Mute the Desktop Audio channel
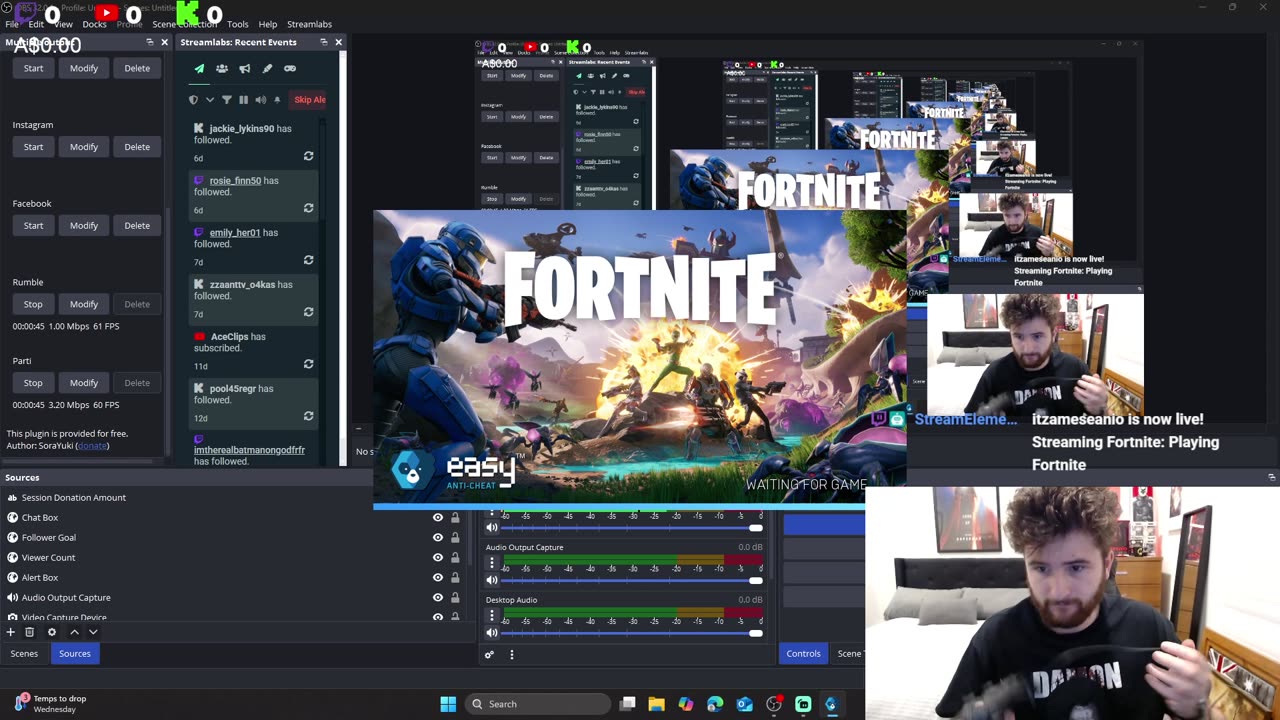 tap(492, 632)
